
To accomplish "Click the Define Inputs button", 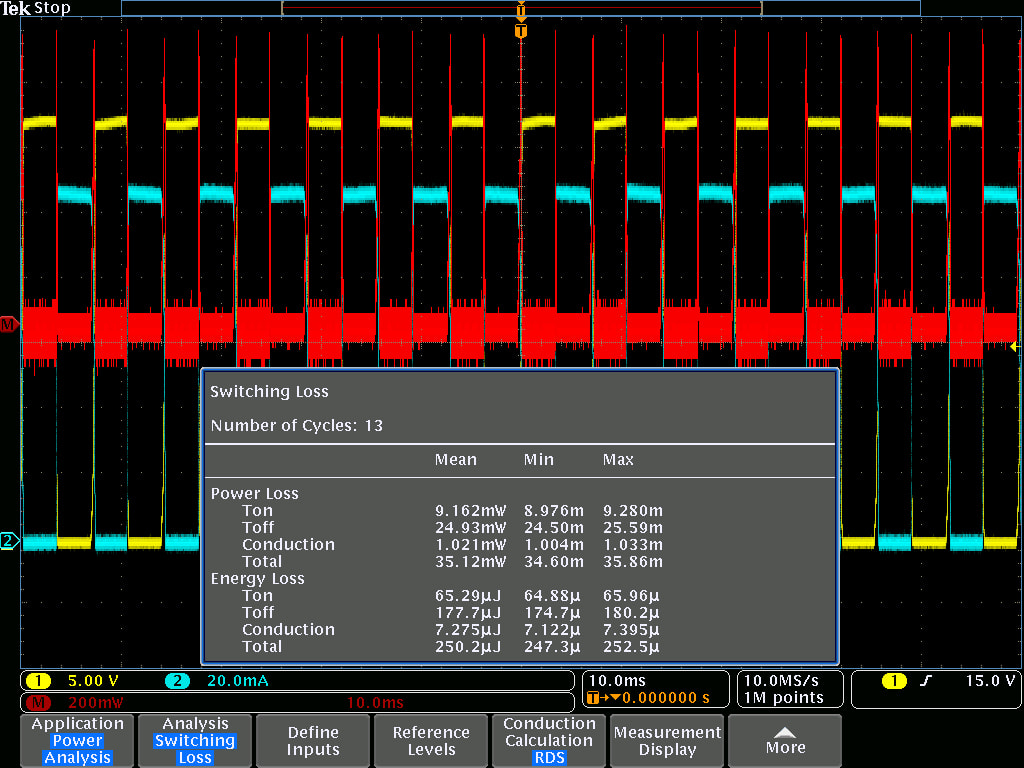I will 312,740.
